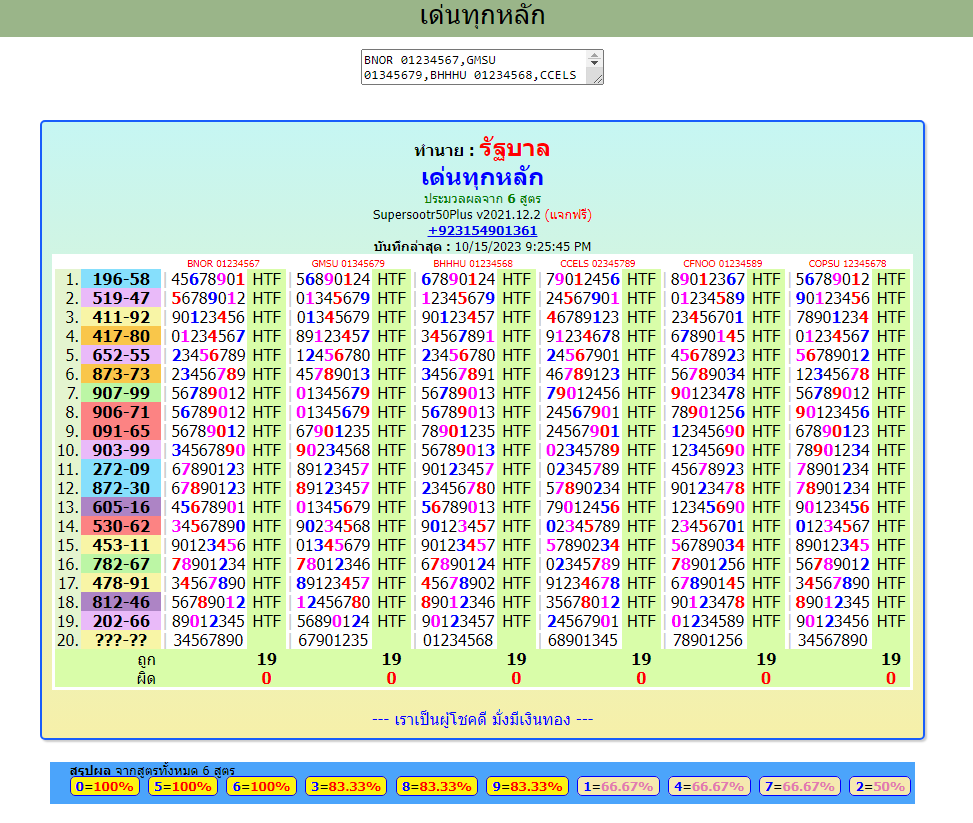The image size is (973, 823).
Task: Click the red รัฐบาล heading
Action: point(514,149)
